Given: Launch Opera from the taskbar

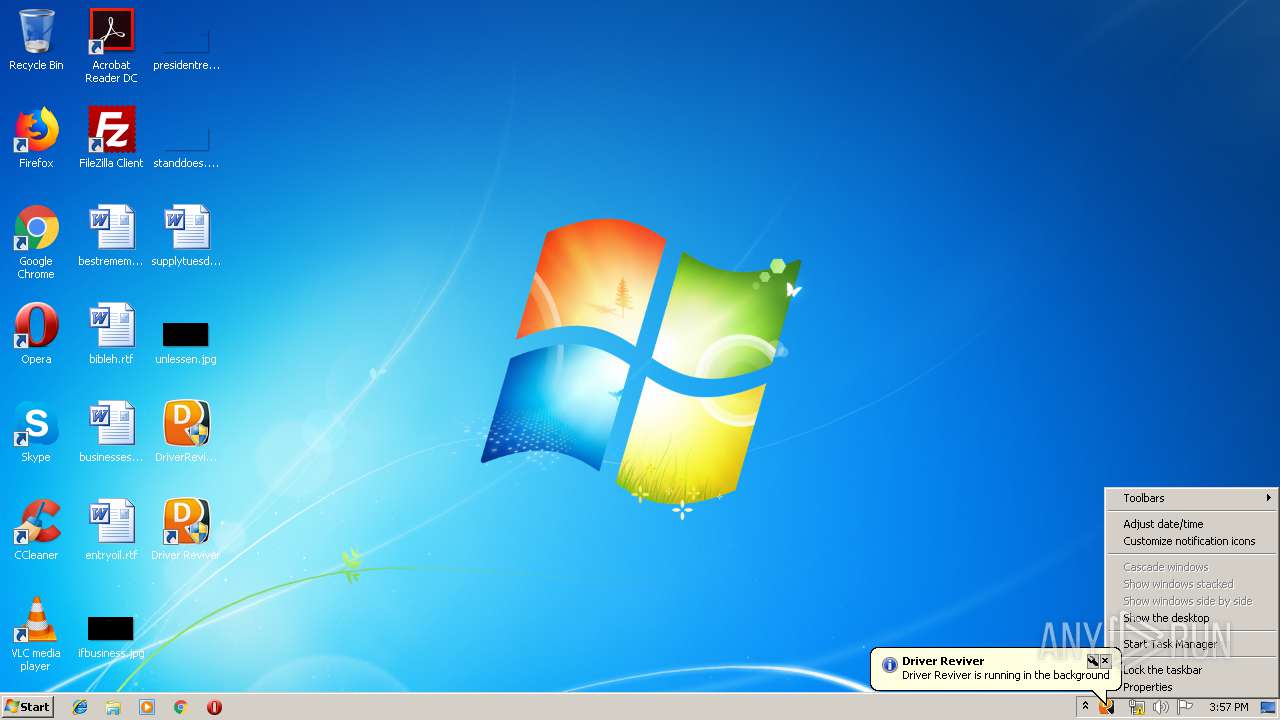Looking at the screenshot, I should 214,707.
